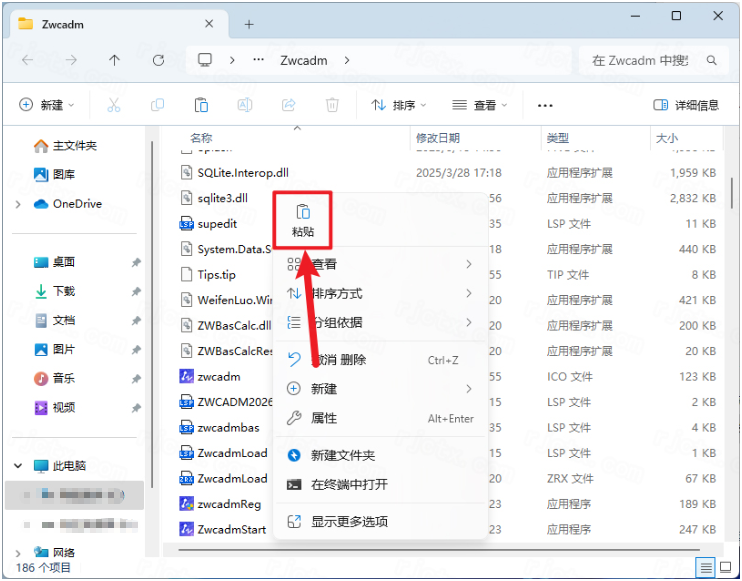The image size is (742, 581).
Task: Expand the OneDrive tree node
Action: (18, 204)
